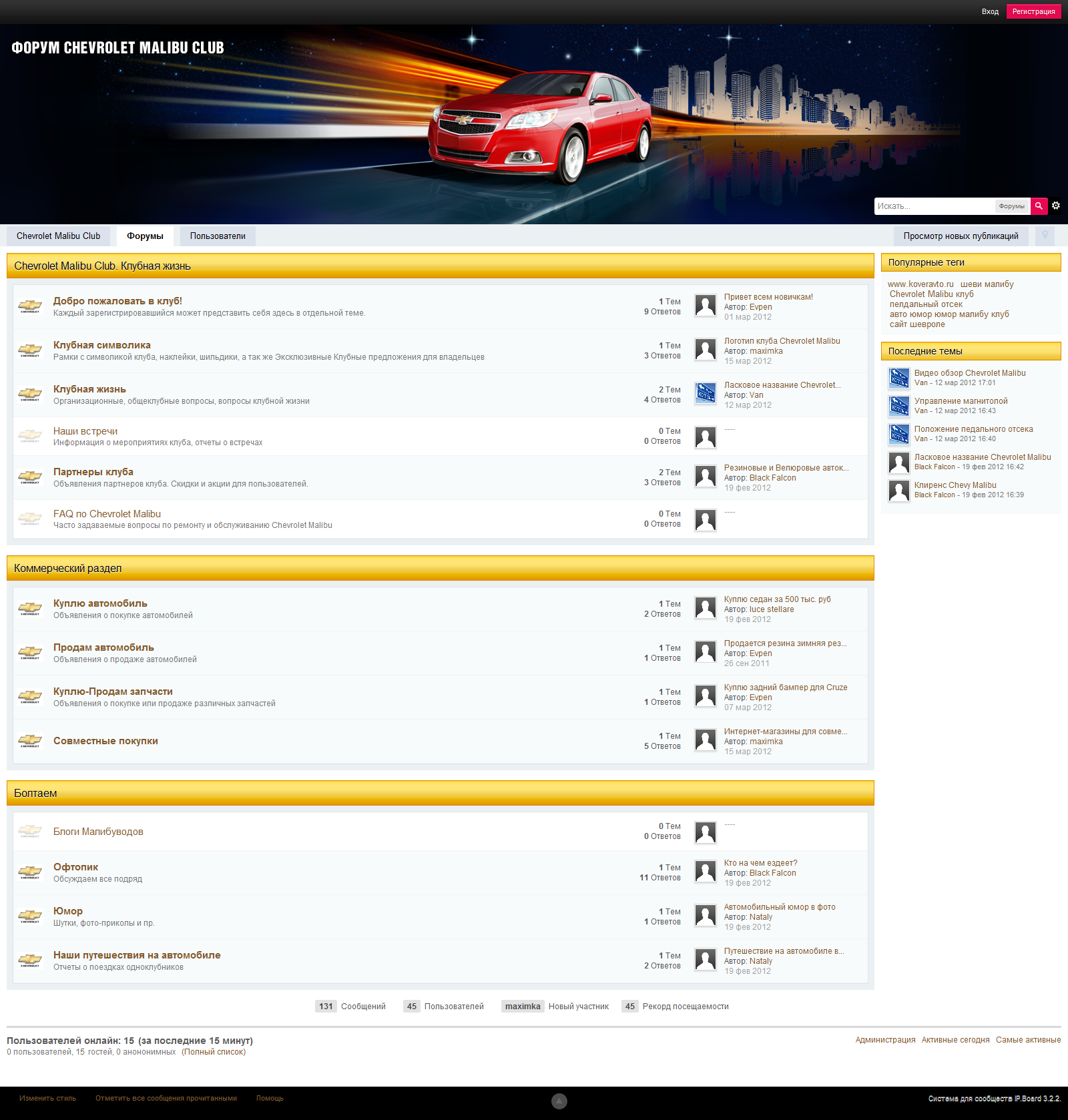The image size is (1068, 1120).
Task: Click Chevrolet icon beside 'Куплю автомобиль'
Action: coord(30,609)
